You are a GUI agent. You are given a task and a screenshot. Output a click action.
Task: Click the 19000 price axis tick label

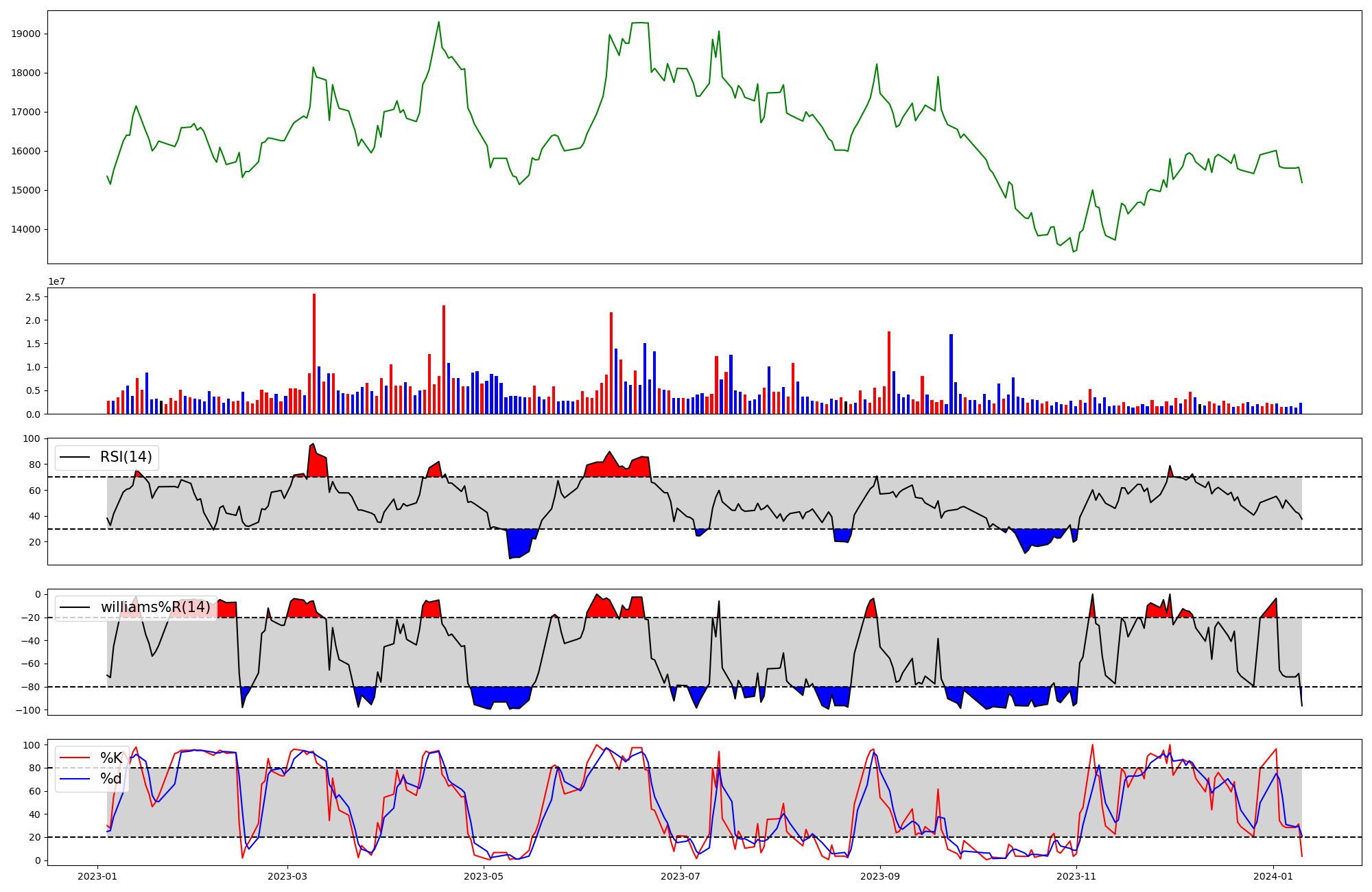(26, 34)
